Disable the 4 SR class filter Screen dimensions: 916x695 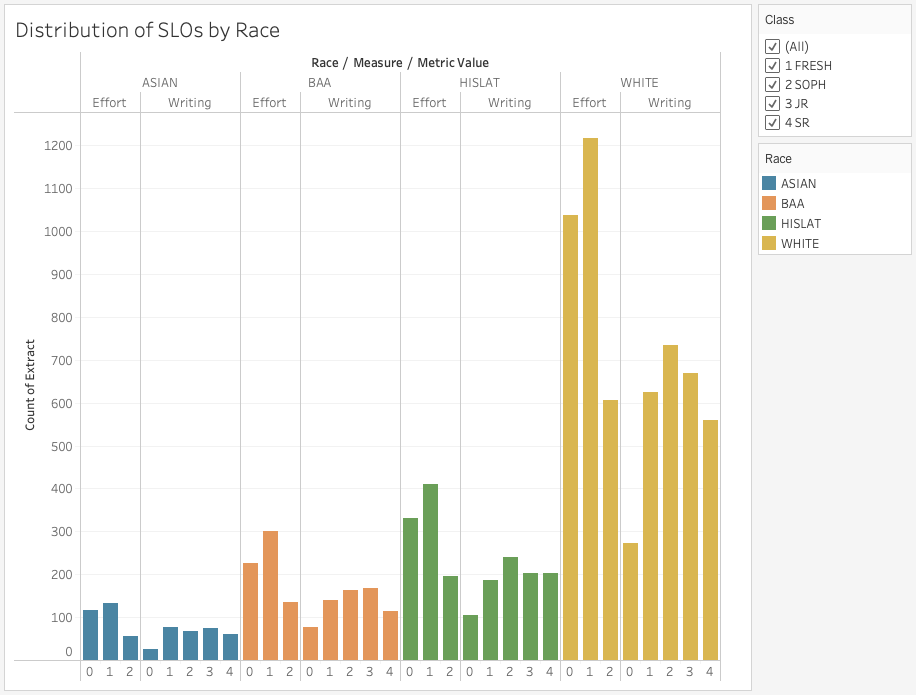click(772, 123)
